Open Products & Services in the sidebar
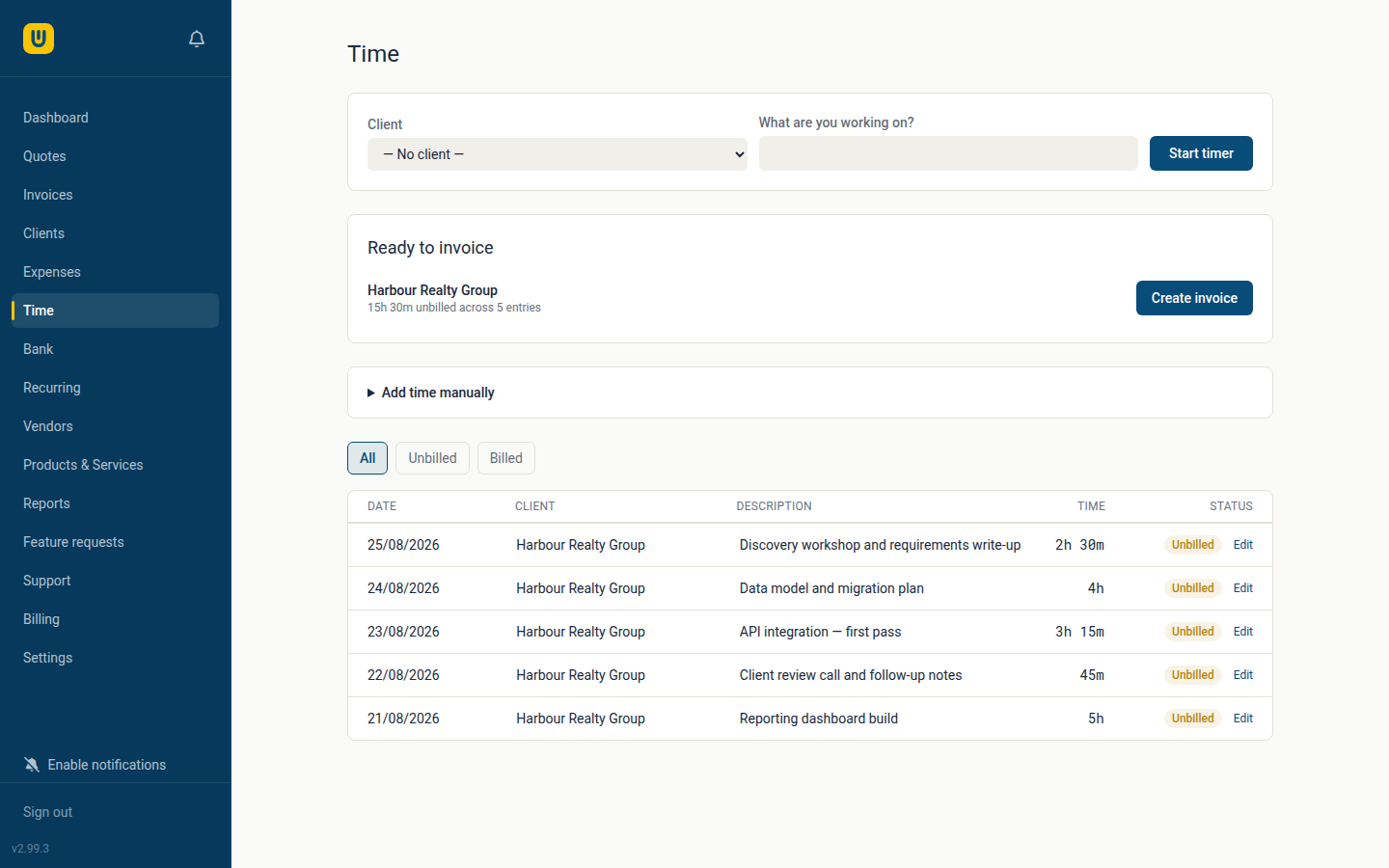This screenshot has height=868, width=1389. pyautogui.click(x=115, y=465)
